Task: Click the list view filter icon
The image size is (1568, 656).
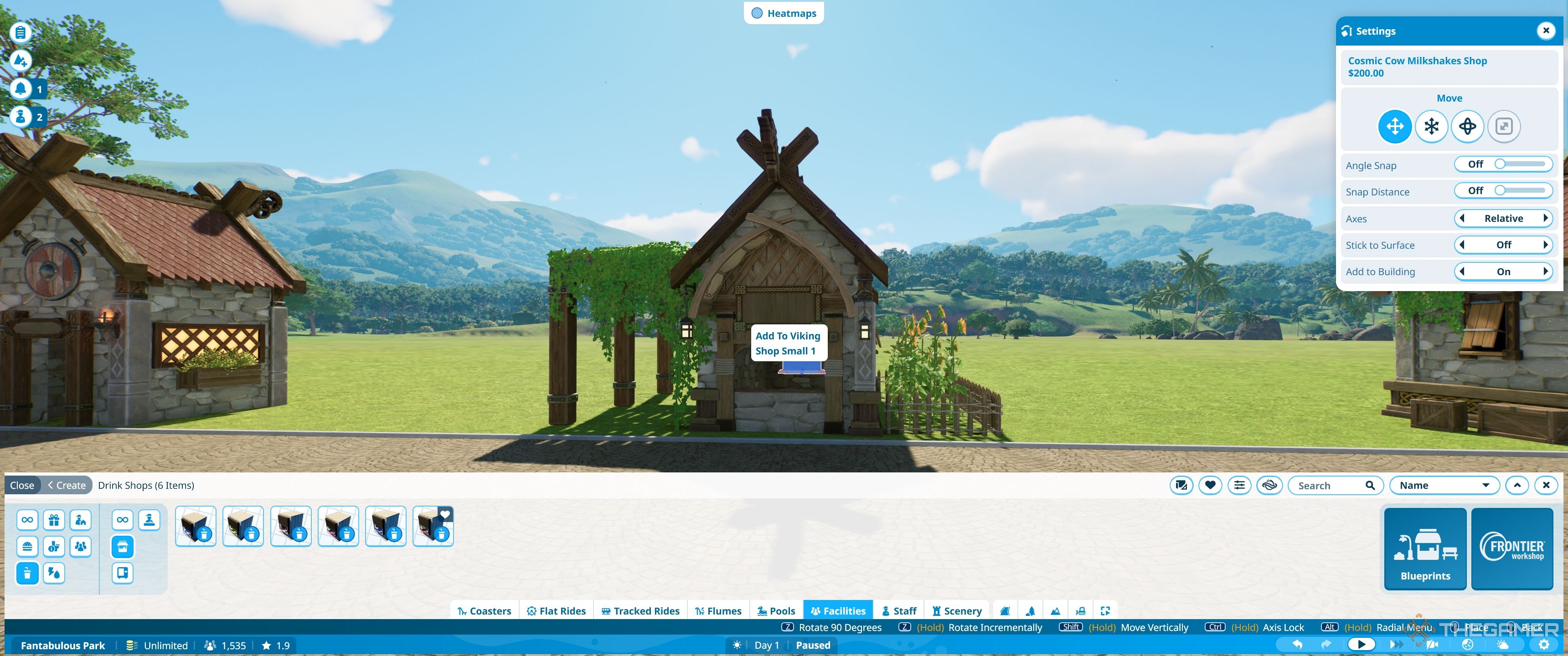Action: tap(1238, 485)
